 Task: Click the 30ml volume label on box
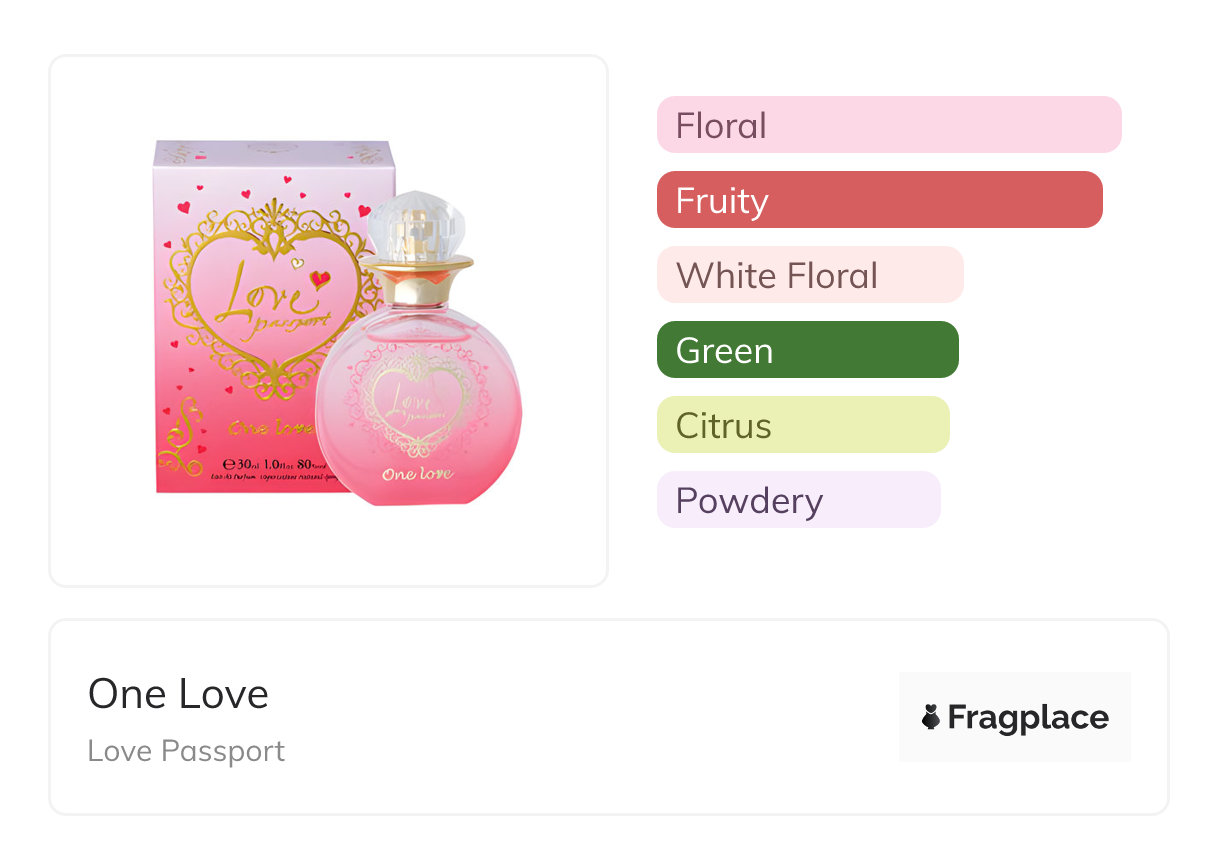[250, 464]
